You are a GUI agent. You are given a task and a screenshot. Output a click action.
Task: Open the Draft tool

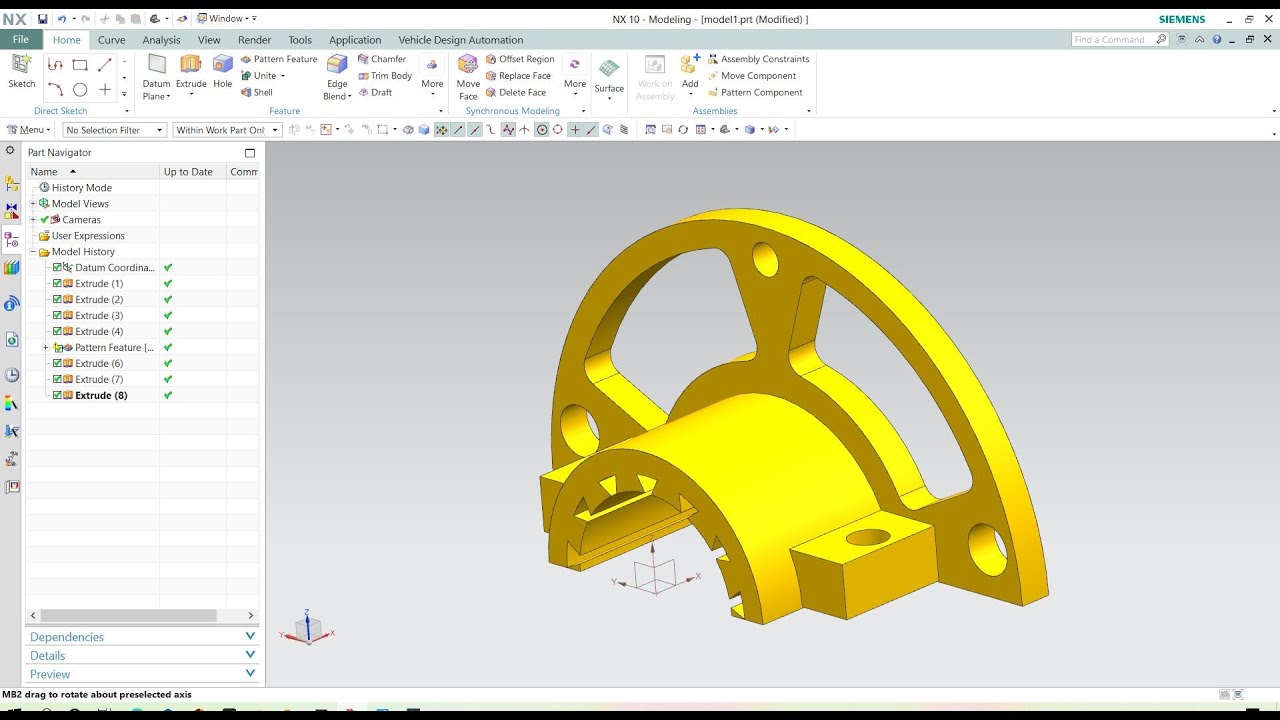point(375,92)
